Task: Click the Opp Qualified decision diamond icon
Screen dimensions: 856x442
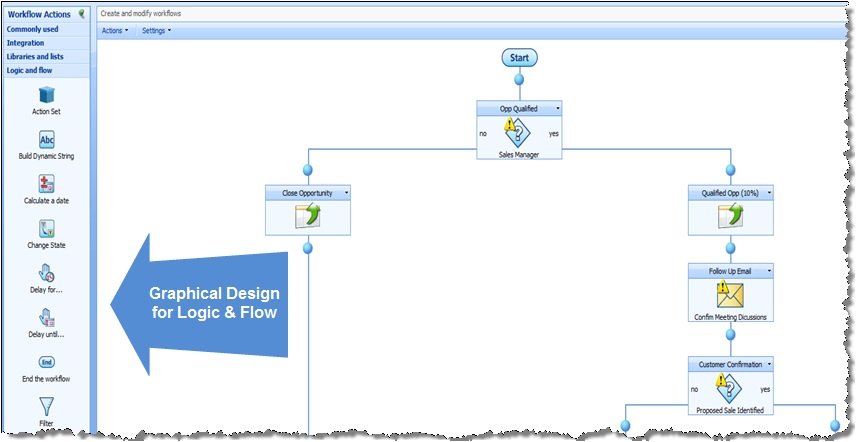Action: pyautogui.click(x=518, y=132)
